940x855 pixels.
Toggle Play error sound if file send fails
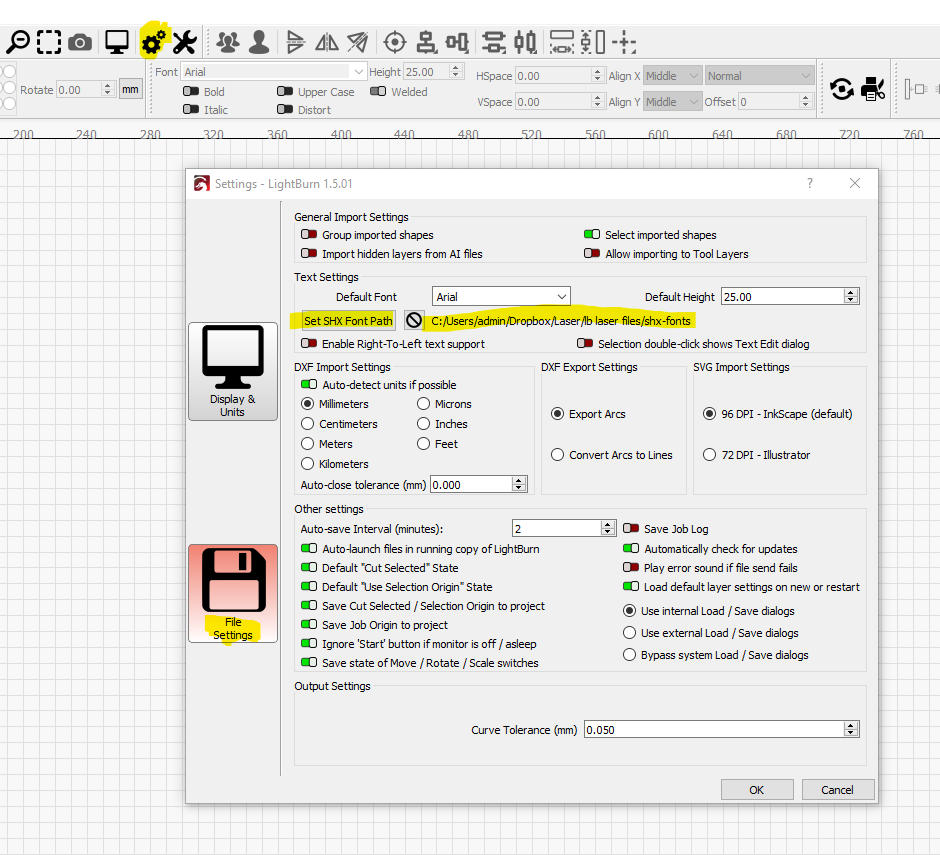(631, 567)
